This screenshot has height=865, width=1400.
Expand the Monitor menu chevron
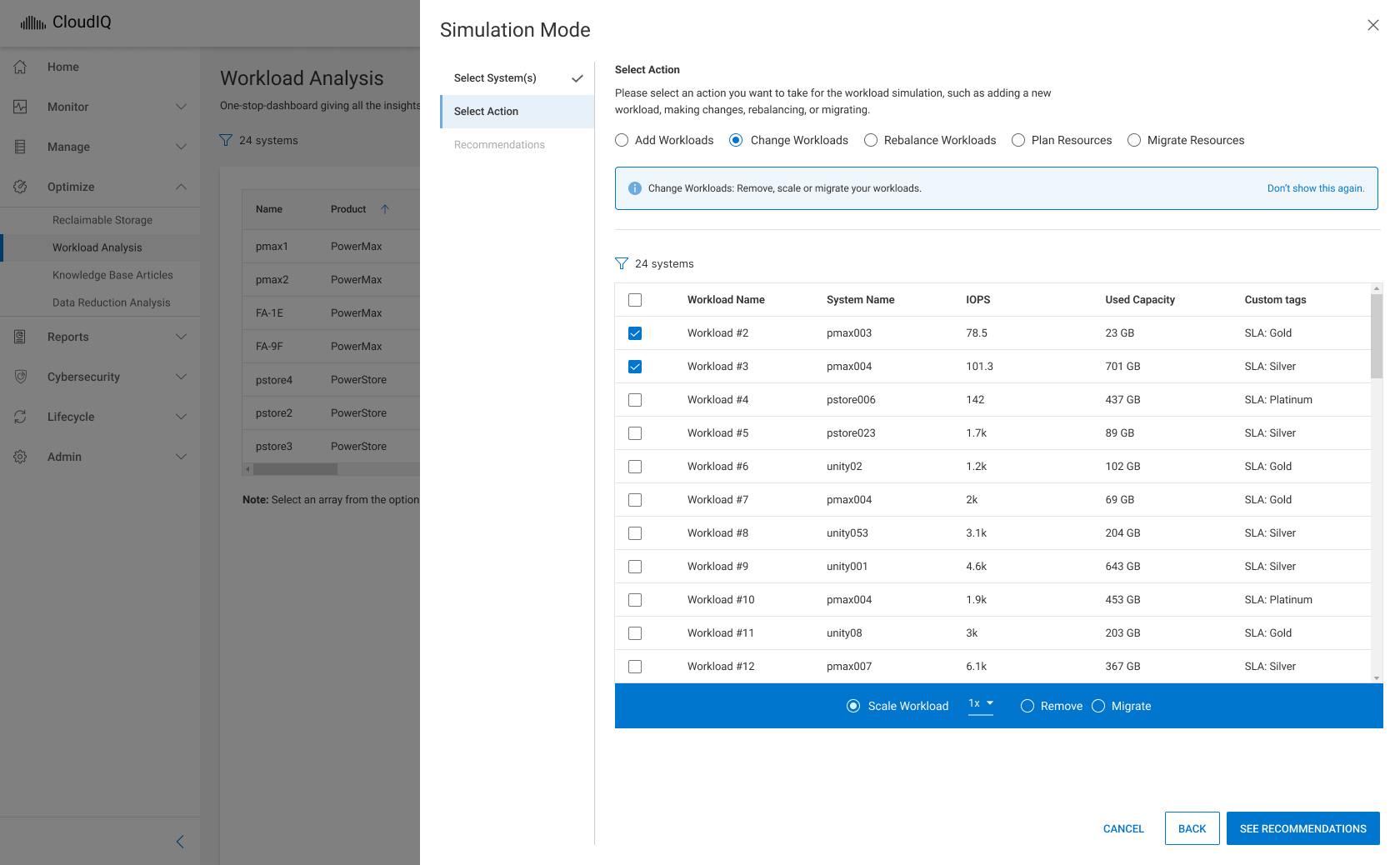click(x=181, y=107)
